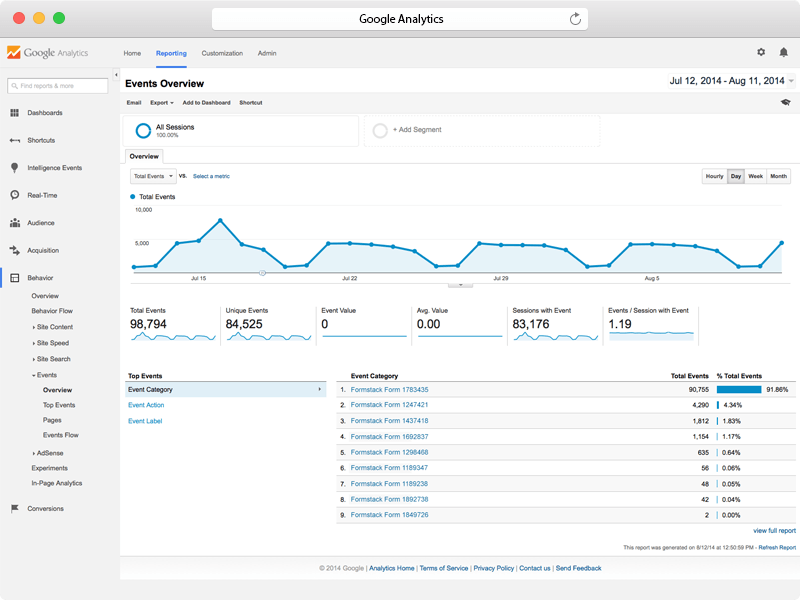
Task: Switch chart granularity to Month
Action: (x=778, y=176)
